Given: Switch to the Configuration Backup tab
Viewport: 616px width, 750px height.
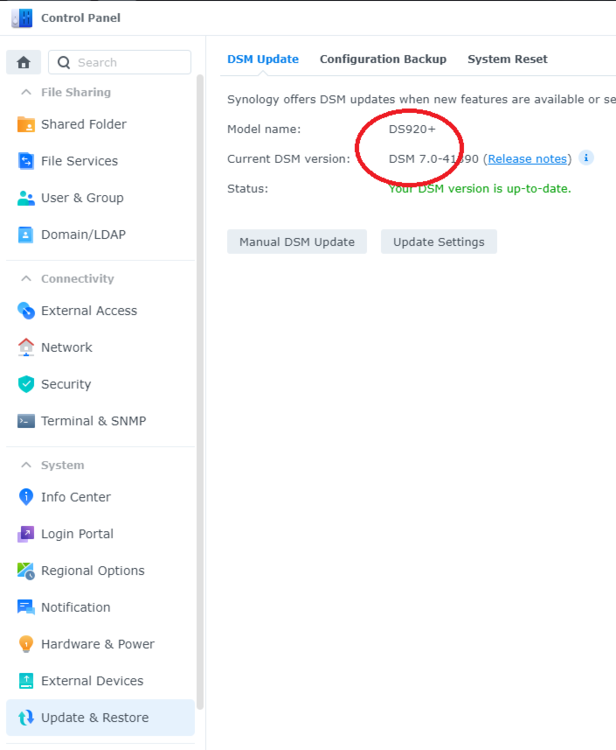Looking at the screenshot, I should point(383,59).
